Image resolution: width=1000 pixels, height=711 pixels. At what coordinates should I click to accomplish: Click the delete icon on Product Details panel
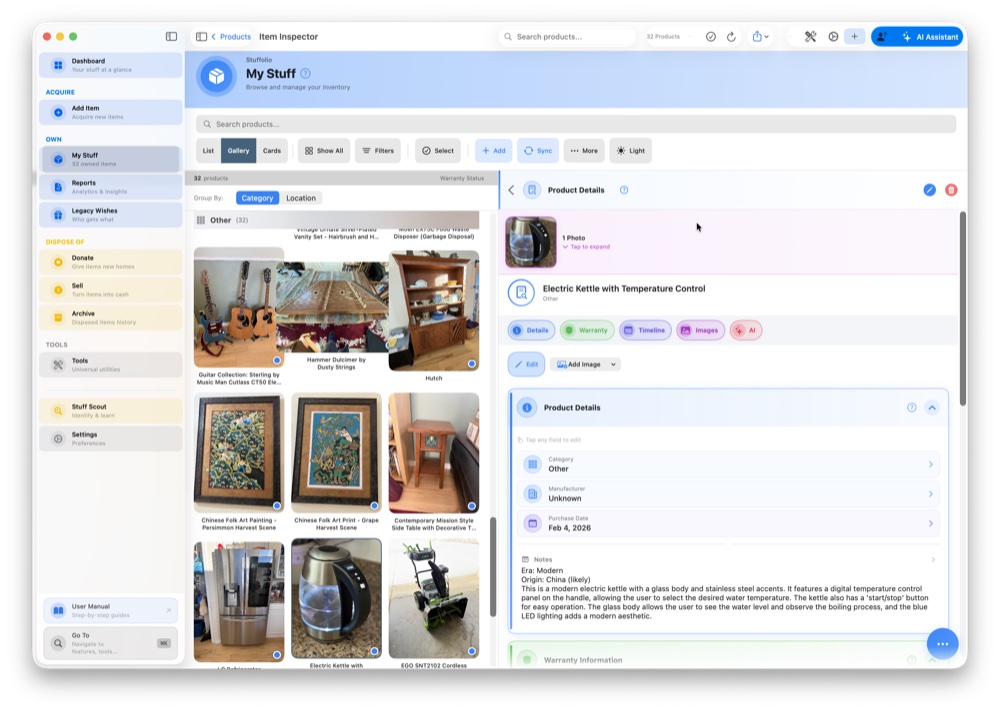click(x=952, y=189)
